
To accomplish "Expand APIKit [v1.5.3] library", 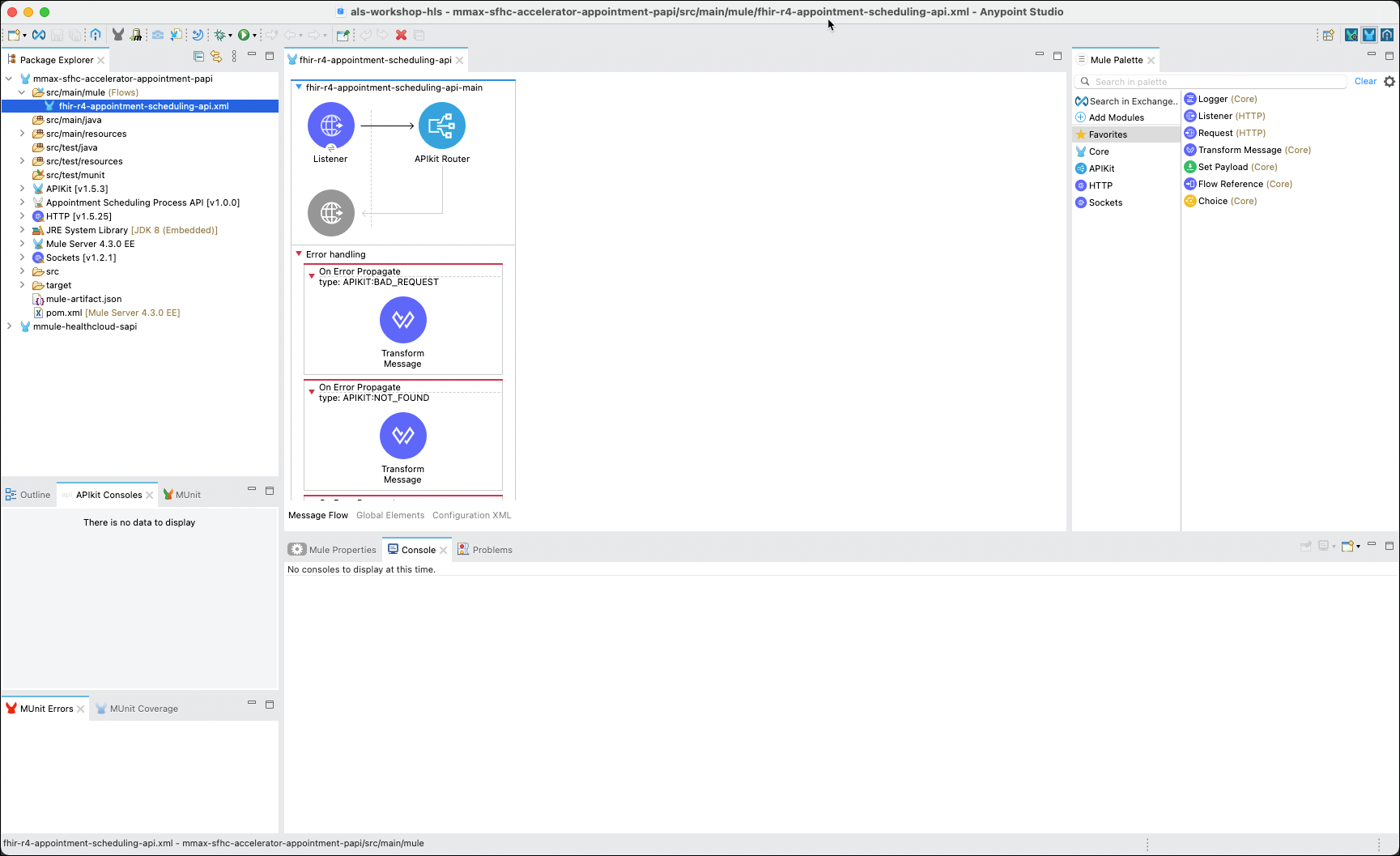I will point(22,189).
